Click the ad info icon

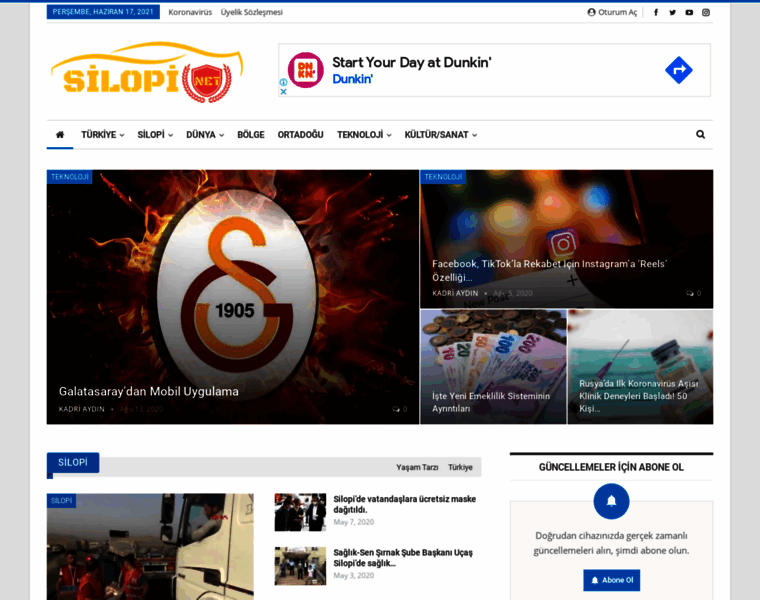(x=284, y=82)
